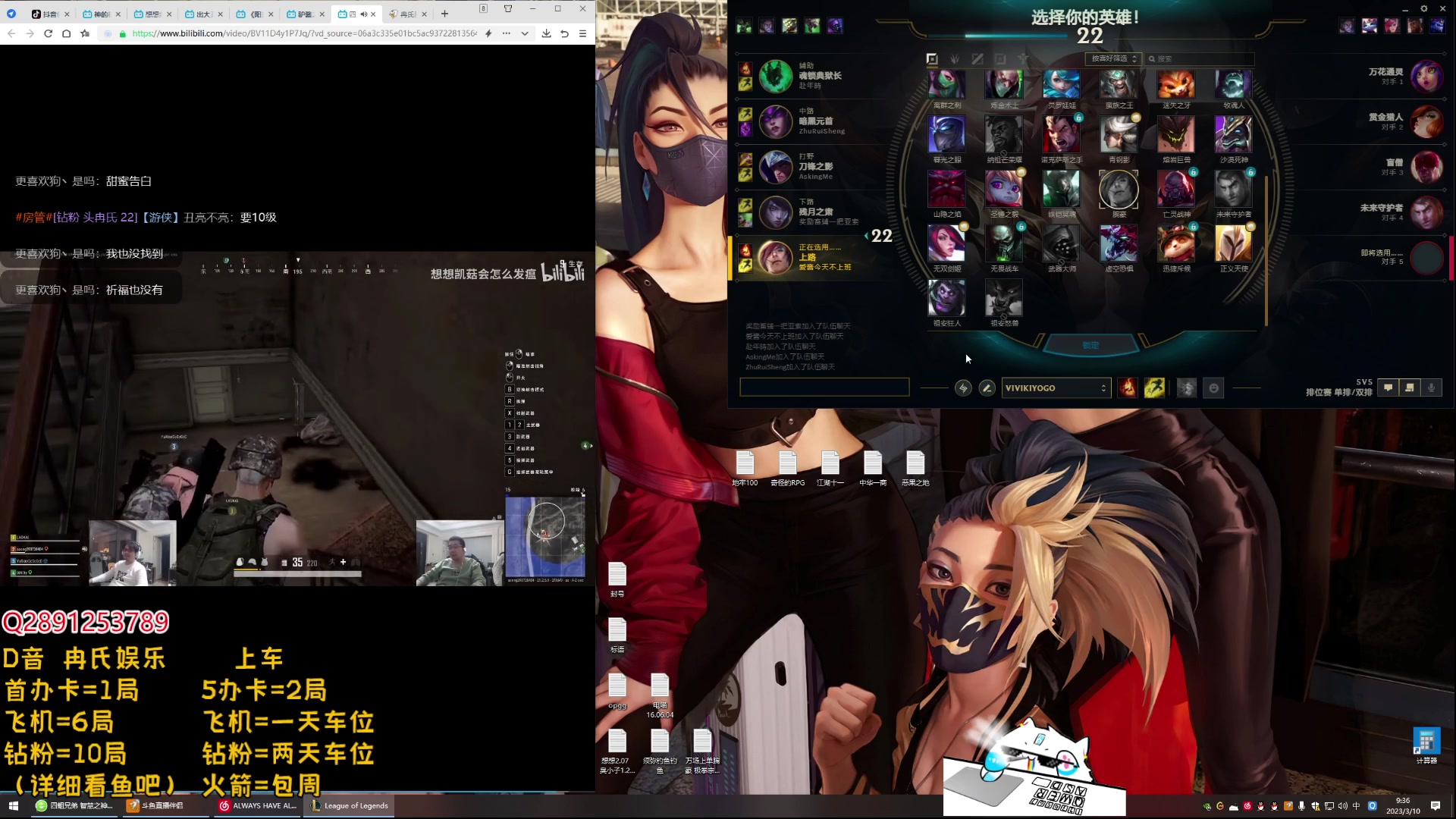Open browser more-options ellipsis menu
The image size is (1456, 819).
click(506, 33)
